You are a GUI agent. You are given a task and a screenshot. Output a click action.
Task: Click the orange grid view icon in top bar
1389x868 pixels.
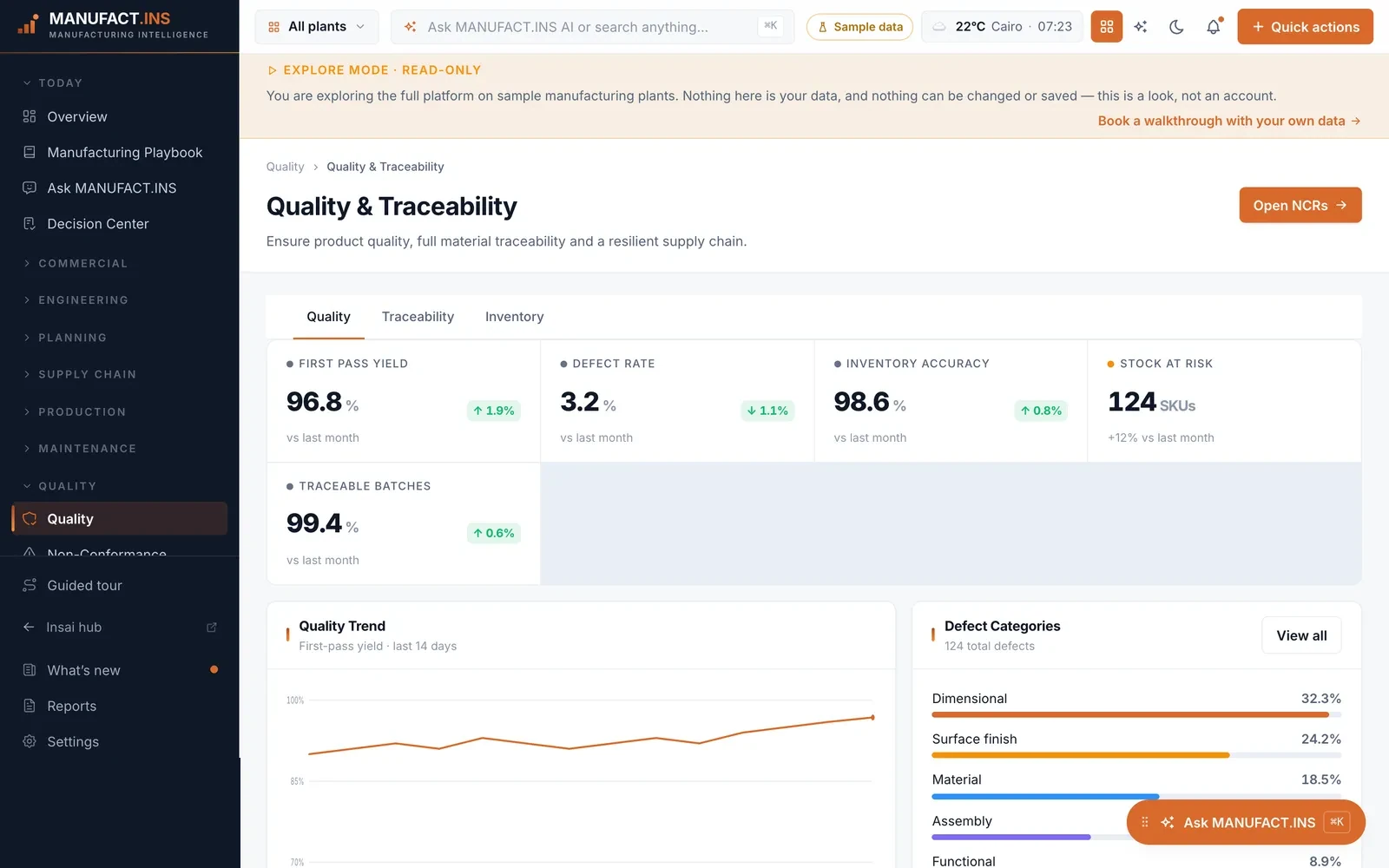pyautogui.click(x=1106, y=27)
